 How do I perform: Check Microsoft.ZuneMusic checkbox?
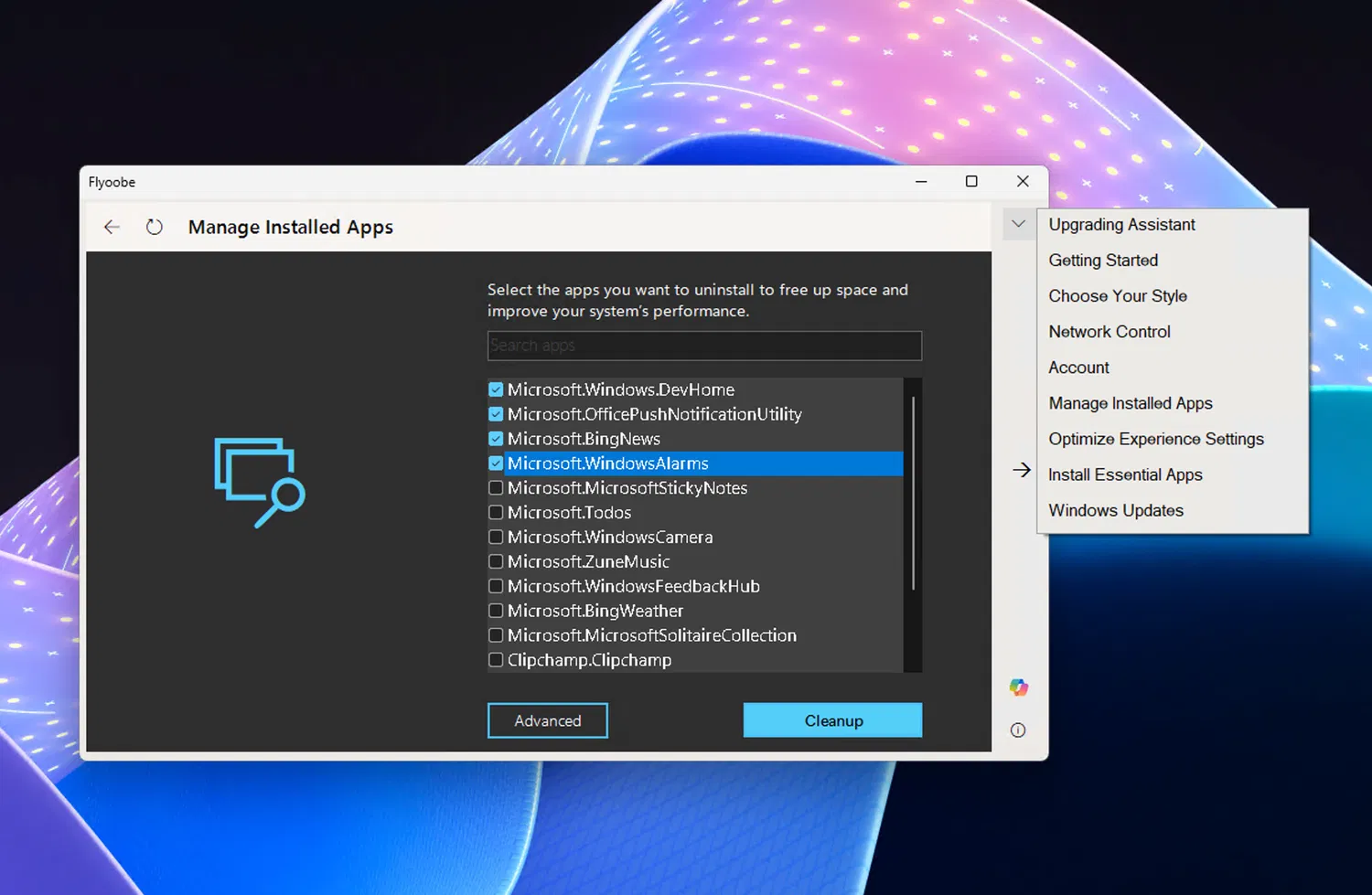pos(496,561)
